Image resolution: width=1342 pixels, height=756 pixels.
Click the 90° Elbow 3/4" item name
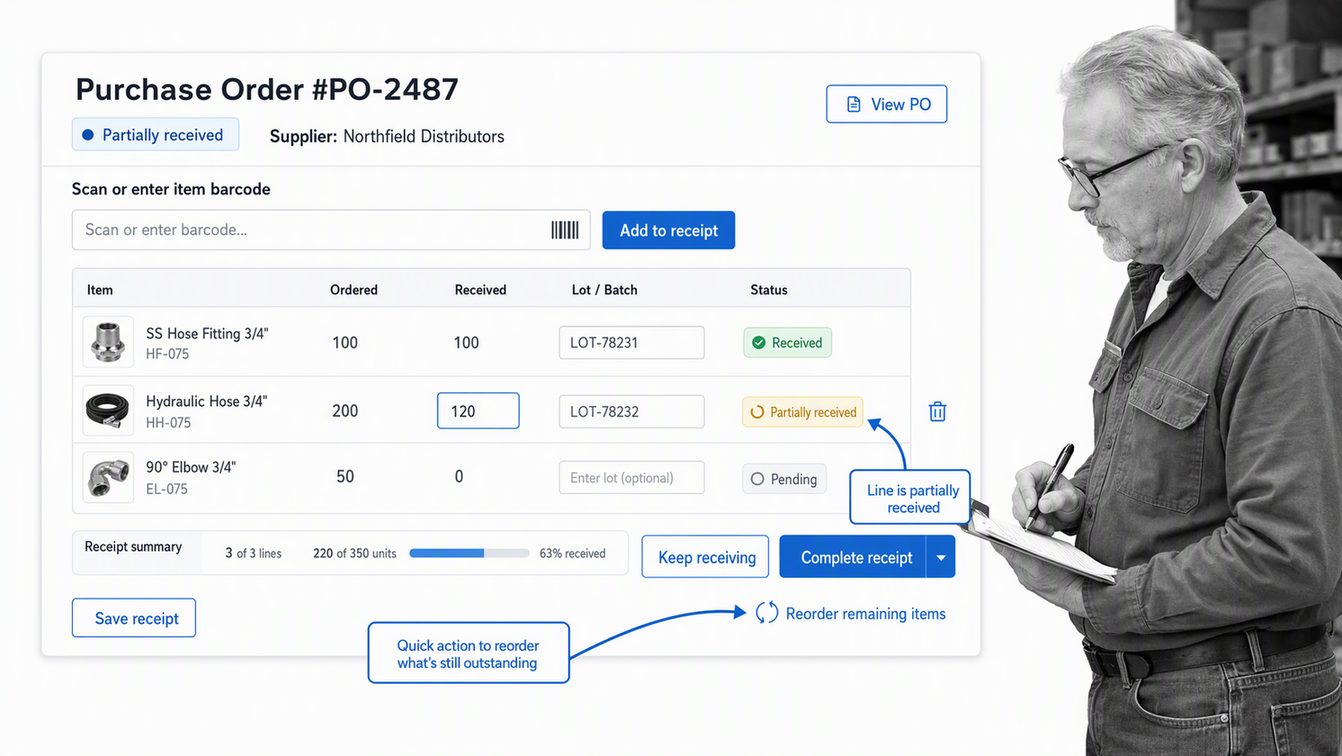point(191,467)
